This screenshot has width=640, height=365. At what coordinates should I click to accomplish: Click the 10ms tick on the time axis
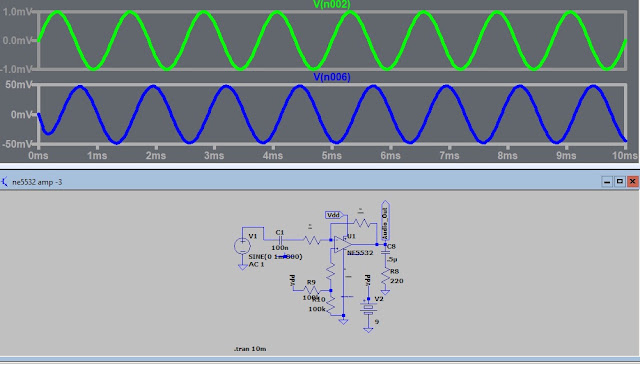click(624, 156)
